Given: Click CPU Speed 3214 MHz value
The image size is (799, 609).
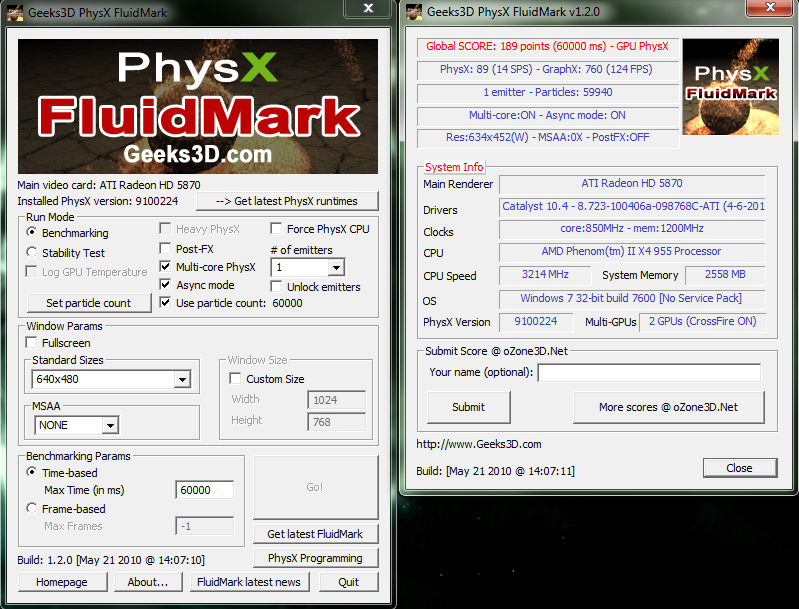Looking at the screenshot, I should [x=545, y=275].
